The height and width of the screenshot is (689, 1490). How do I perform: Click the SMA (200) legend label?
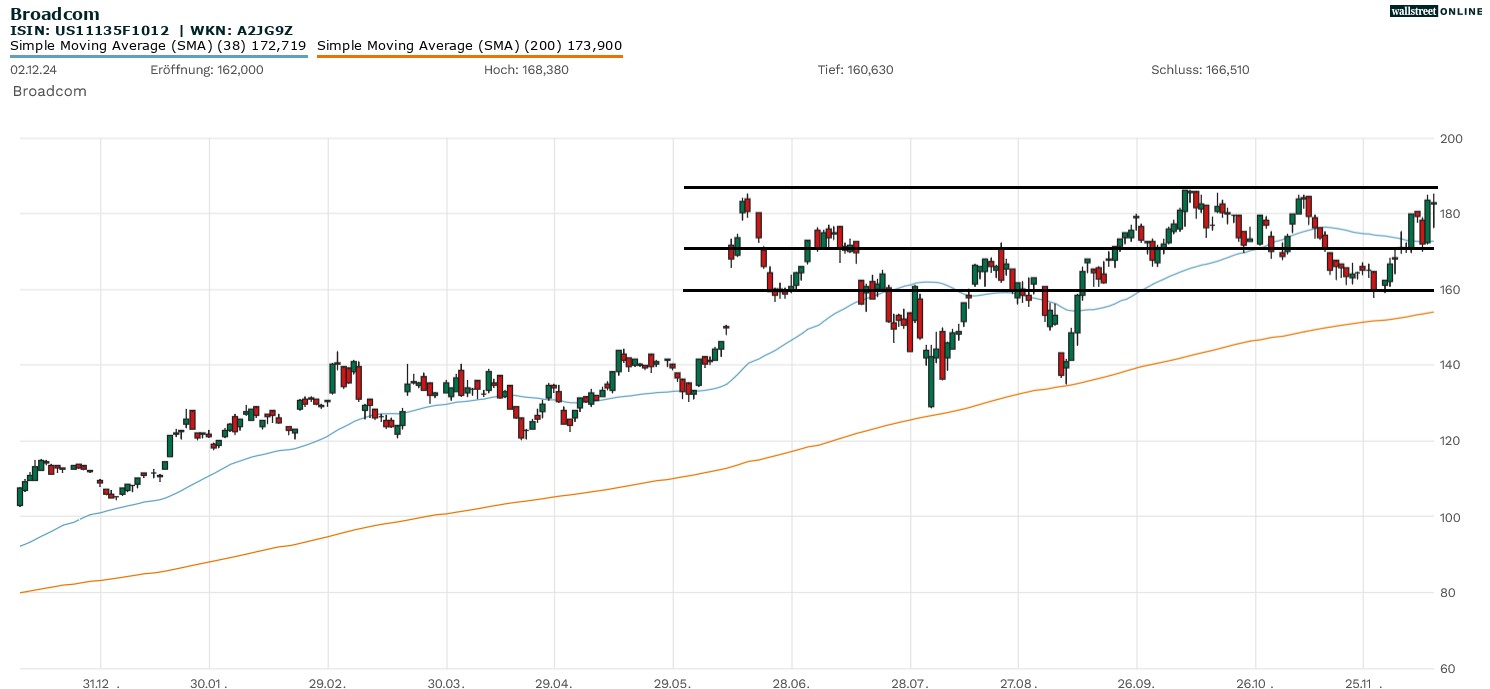point(469,46)
